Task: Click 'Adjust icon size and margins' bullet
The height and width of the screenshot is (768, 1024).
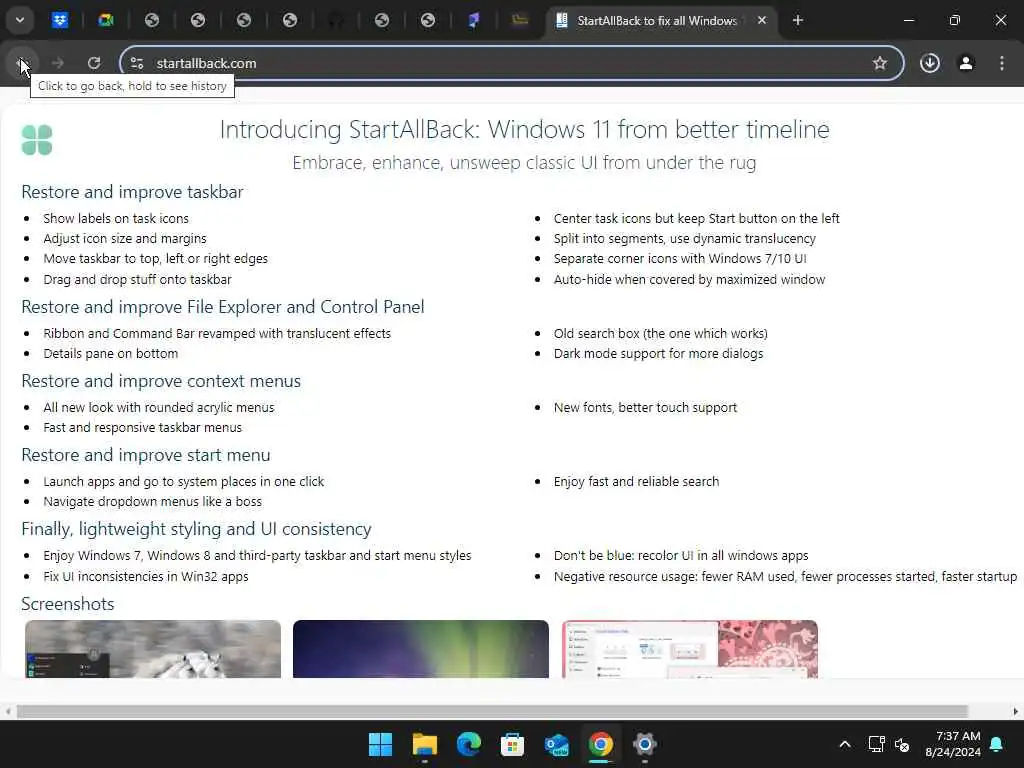Action: tap(125, 238)
